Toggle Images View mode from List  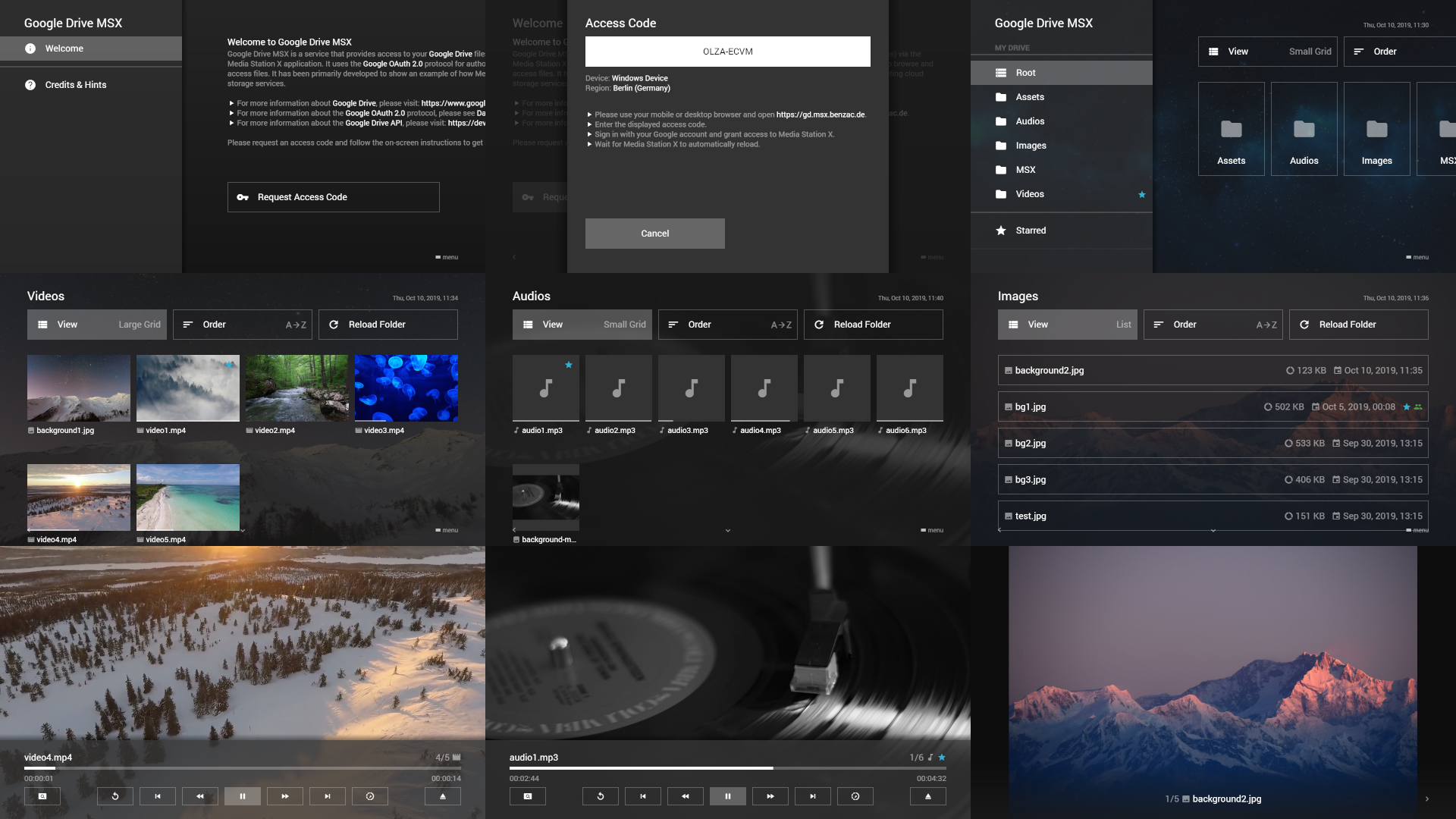(1068, 325)
